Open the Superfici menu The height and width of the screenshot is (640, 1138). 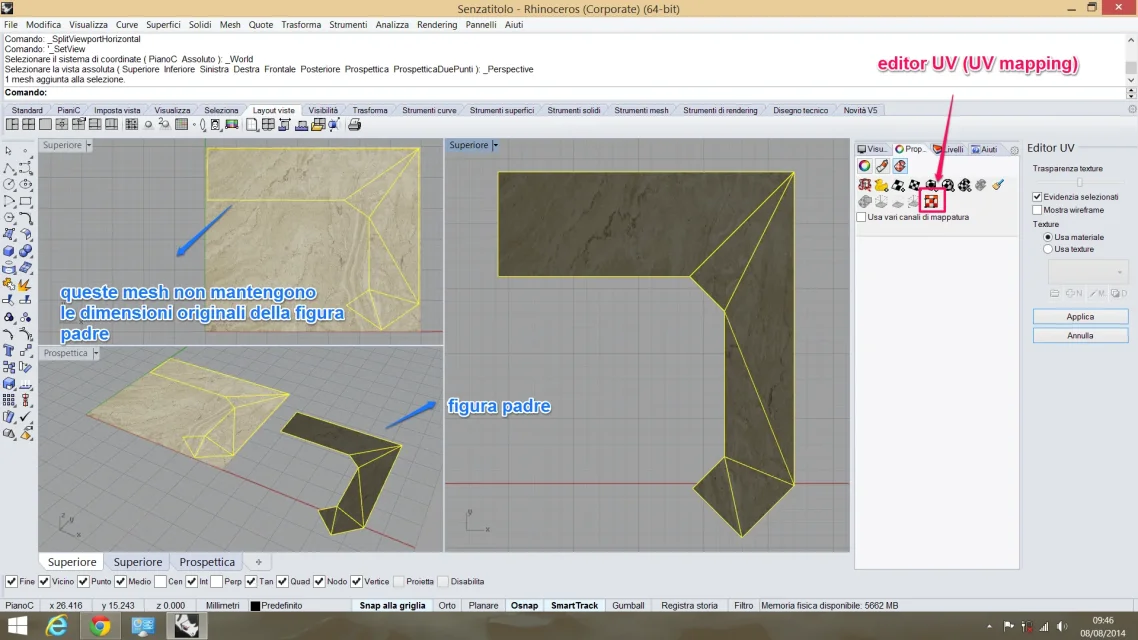[x=163, y=25]
